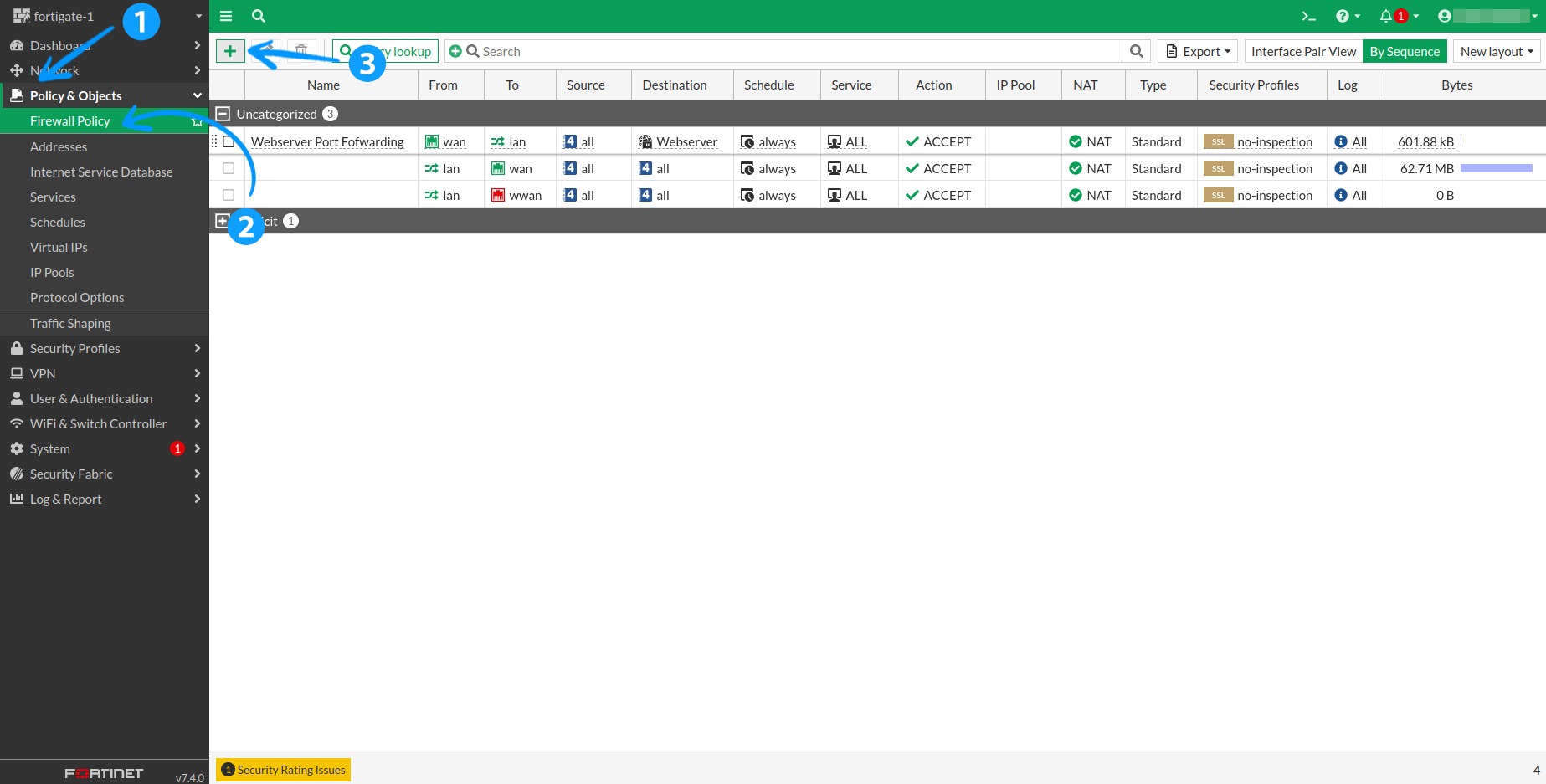Image resolution: width=1546 pixels, height=784 pixels.
Task: Toggle the hamburger menu icon in header
Action: (226, 16)
